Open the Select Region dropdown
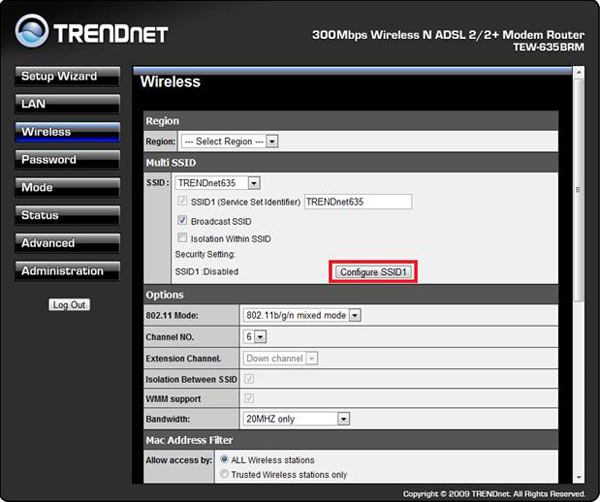 pos(230,141)
